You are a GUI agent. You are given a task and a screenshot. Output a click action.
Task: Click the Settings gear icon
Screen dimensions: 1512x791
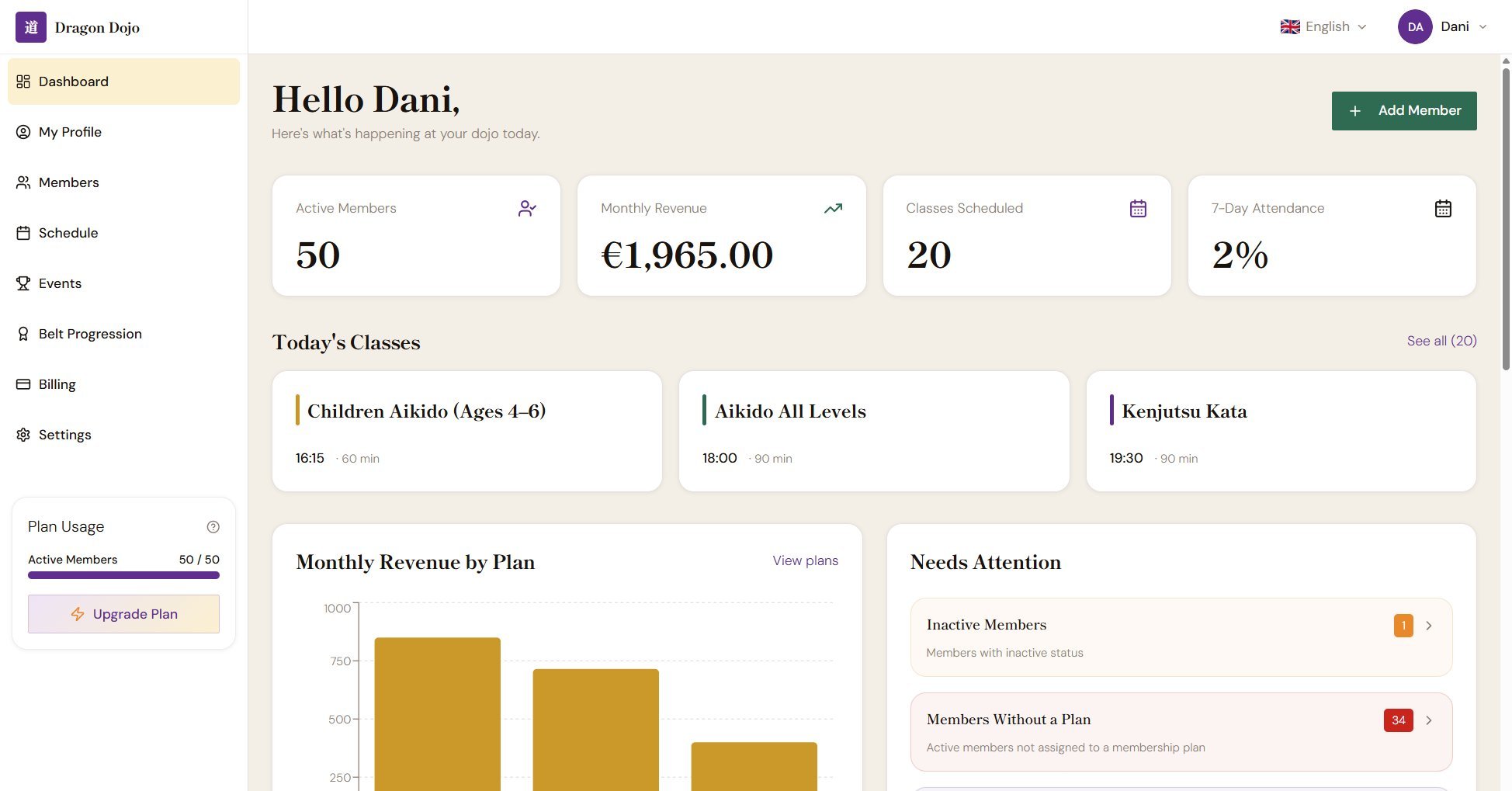pos(23,435)
